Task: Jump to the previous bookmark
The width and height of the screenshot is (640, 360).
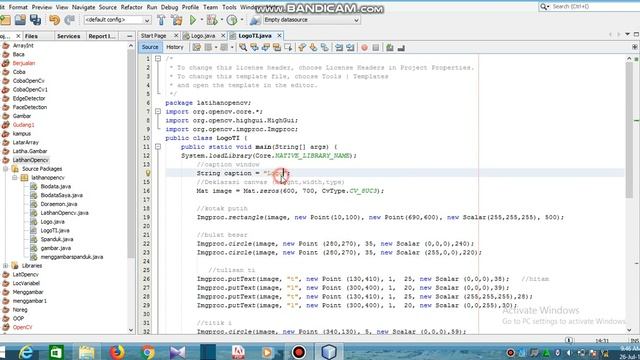Action: click(x=302, y=47)
